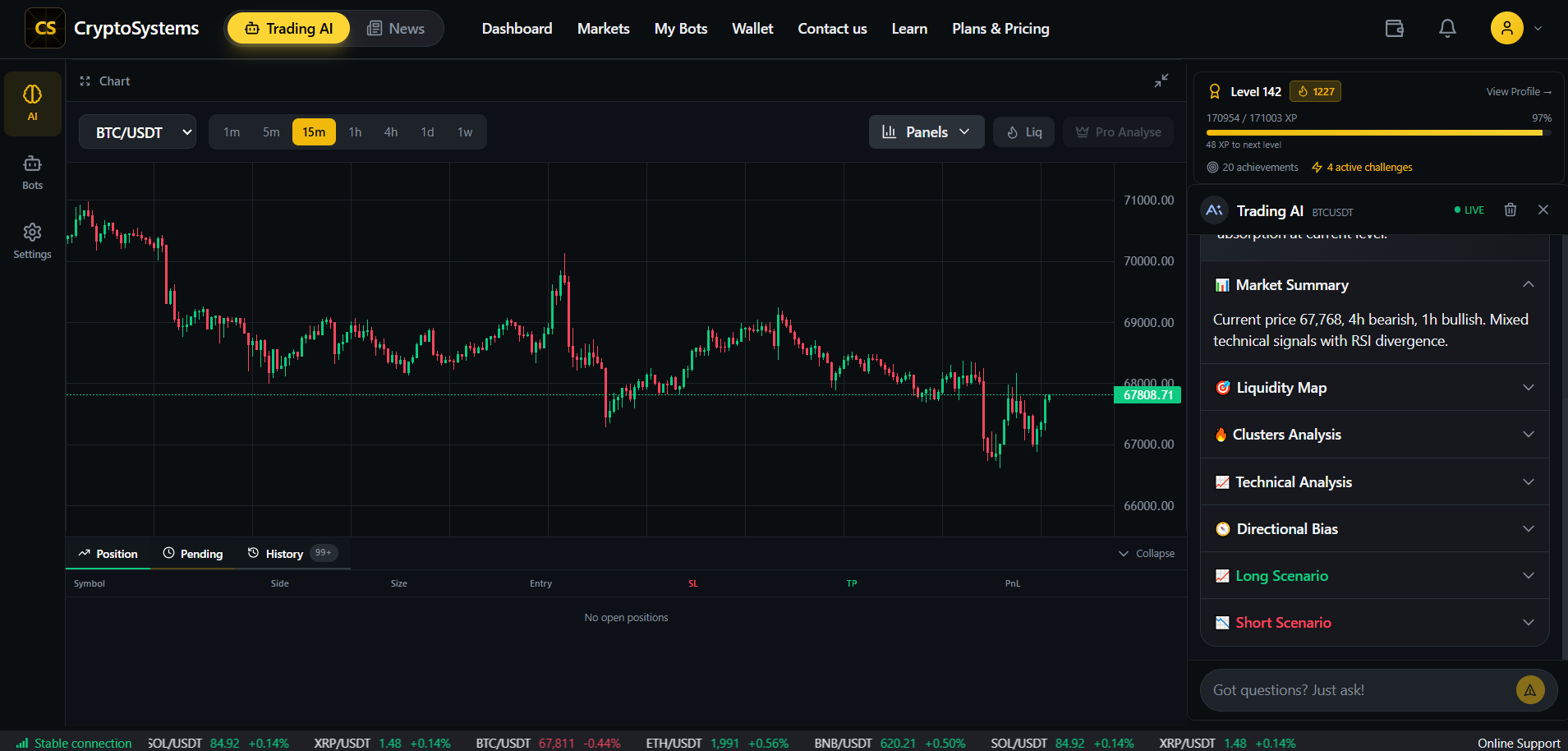Image resolution: width=1568 pixels, height=751 pixels.
Task: Open the Bots section from sidebar
Action: 32,171
